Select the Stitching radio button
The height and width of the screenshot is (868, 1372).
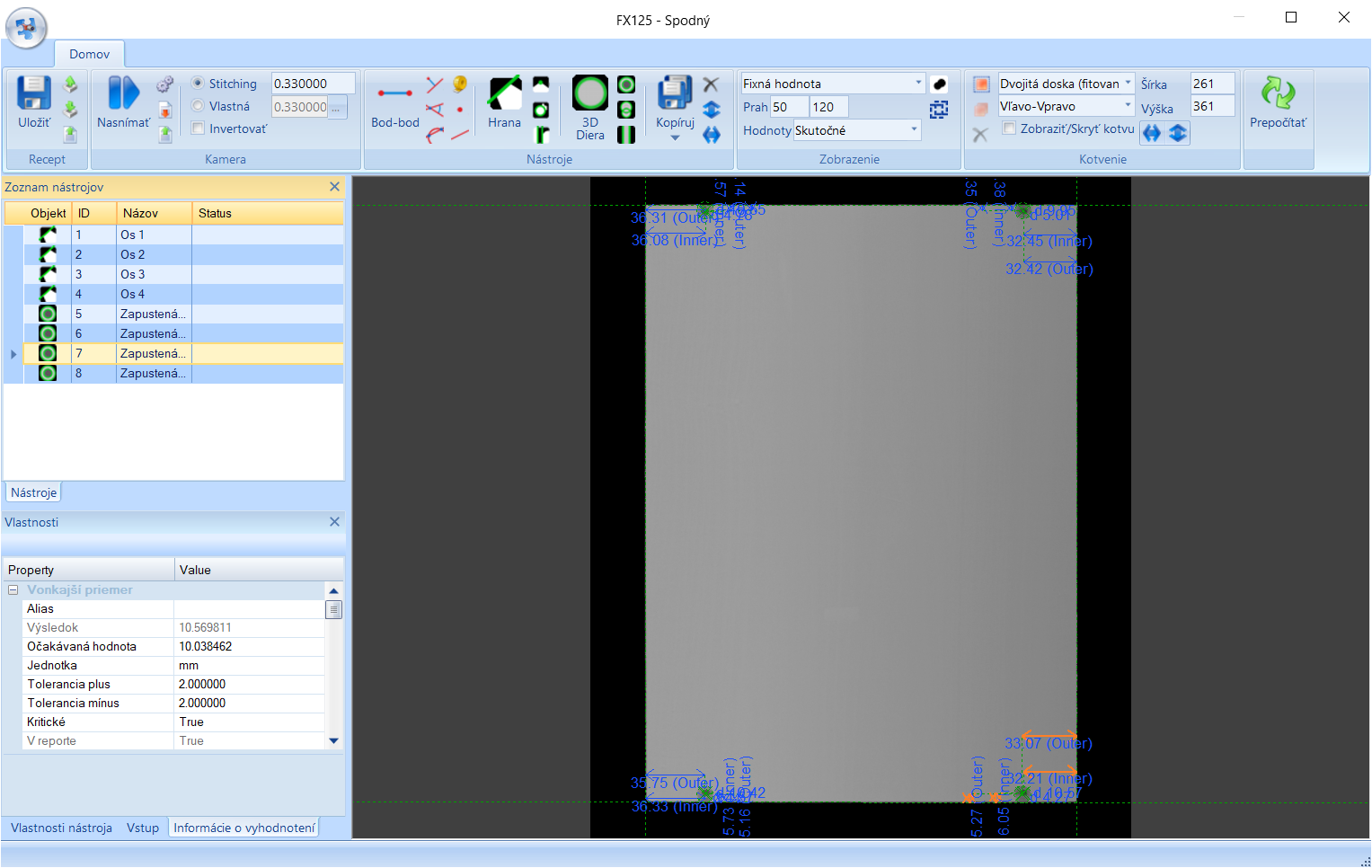(x=198, y=84)
